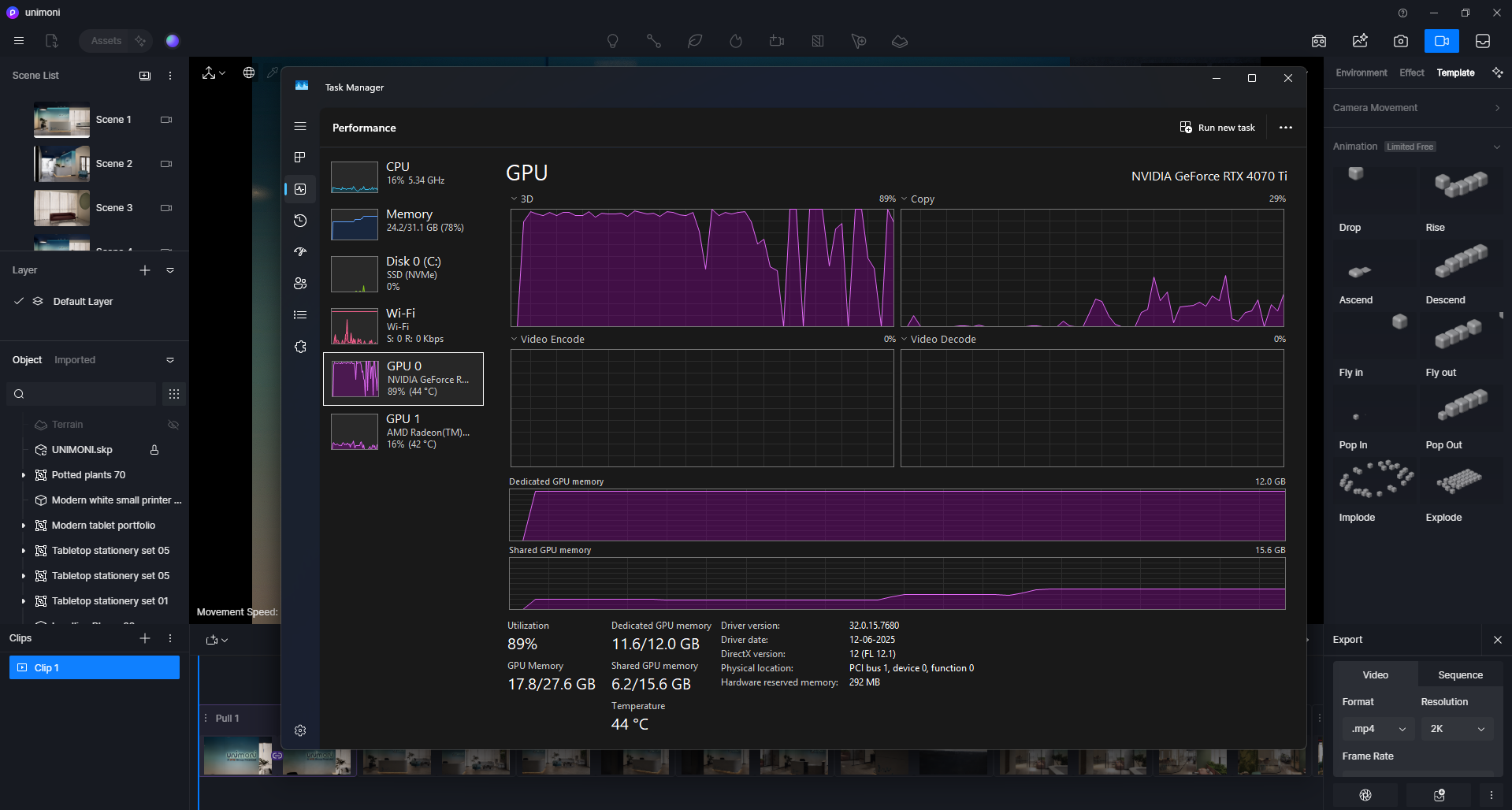This screenshot has width=1512, height=810.
Task: Click Run new task button
Action: (1217, 128)
